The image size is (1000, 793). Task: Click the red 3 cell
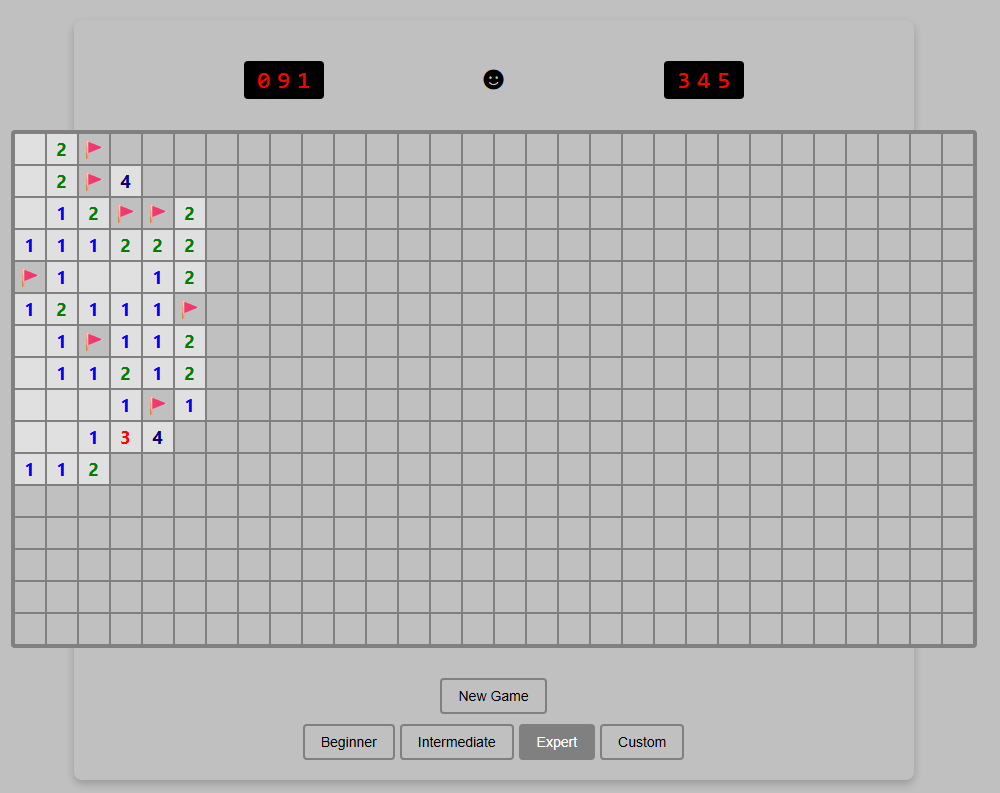[126, 438]
